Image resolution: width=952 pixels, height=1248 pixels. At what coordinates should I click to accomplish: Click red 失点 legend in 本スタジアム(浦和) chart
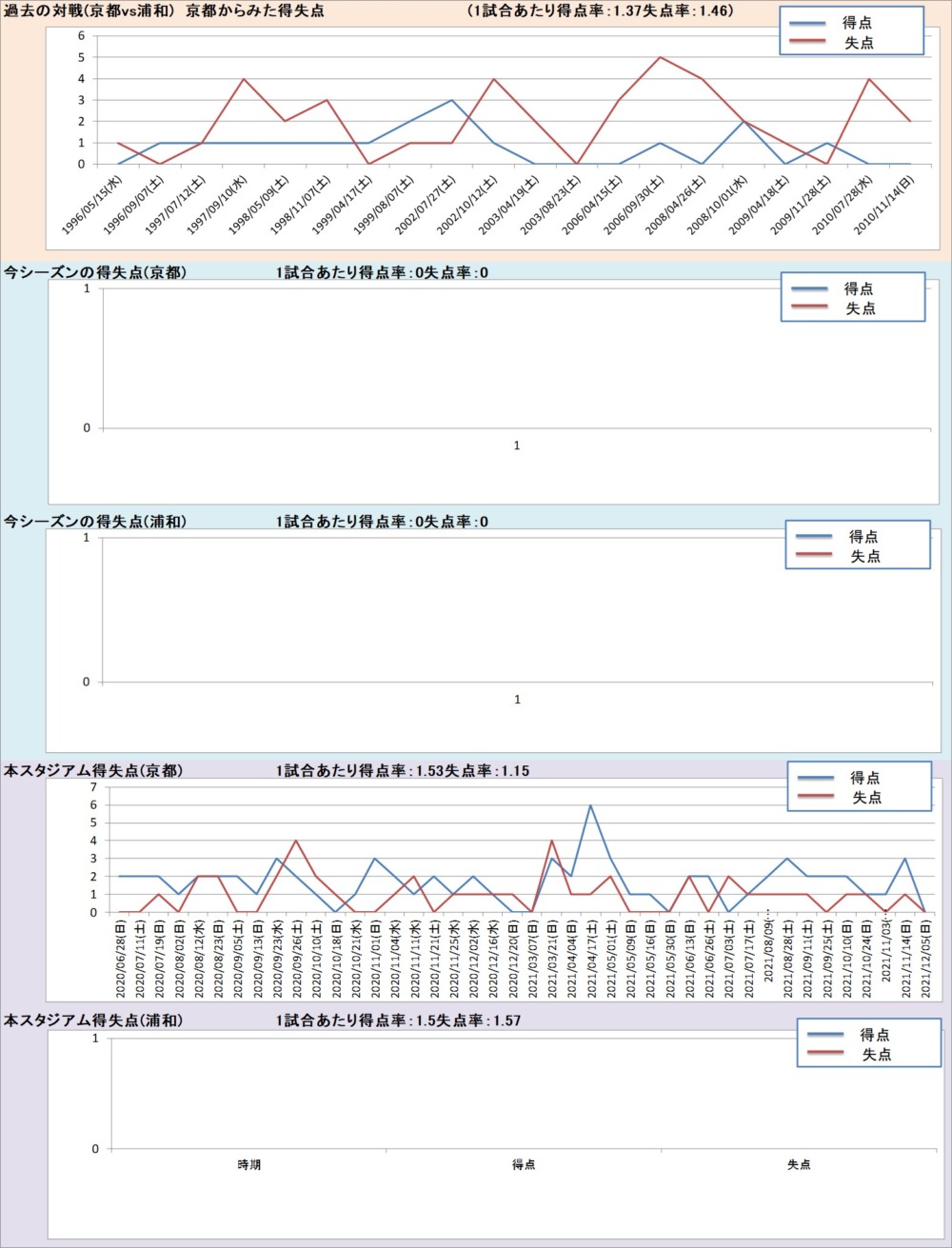point(876,1055)
